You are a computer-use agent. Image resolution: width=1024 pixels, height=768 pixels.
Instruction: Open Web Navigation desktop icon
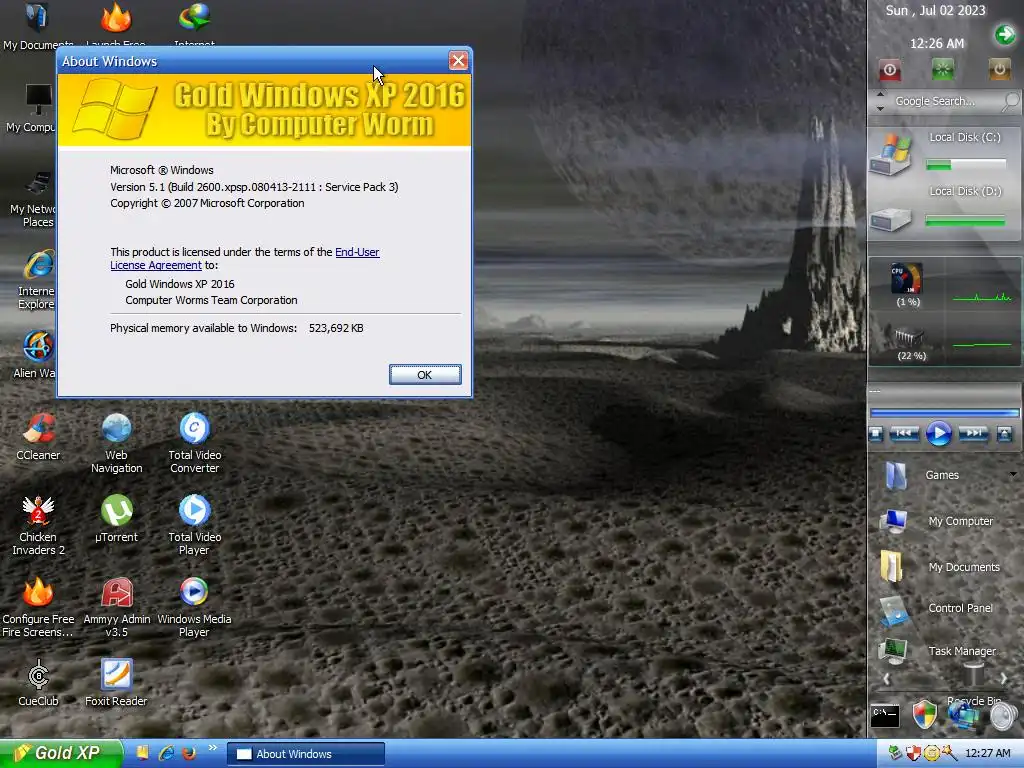(x=116, y=443)
